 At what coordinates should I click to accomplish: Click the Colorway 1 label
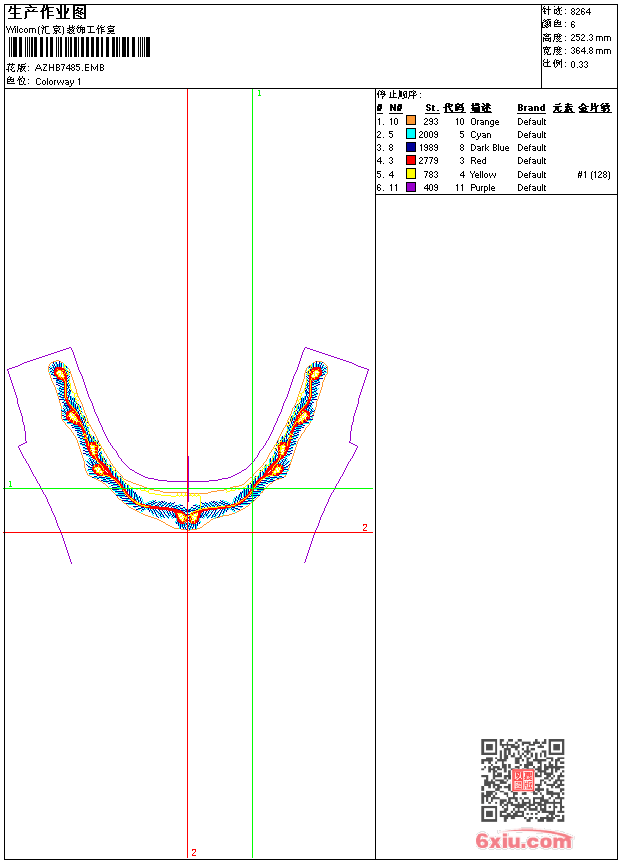tap(59, 82)
